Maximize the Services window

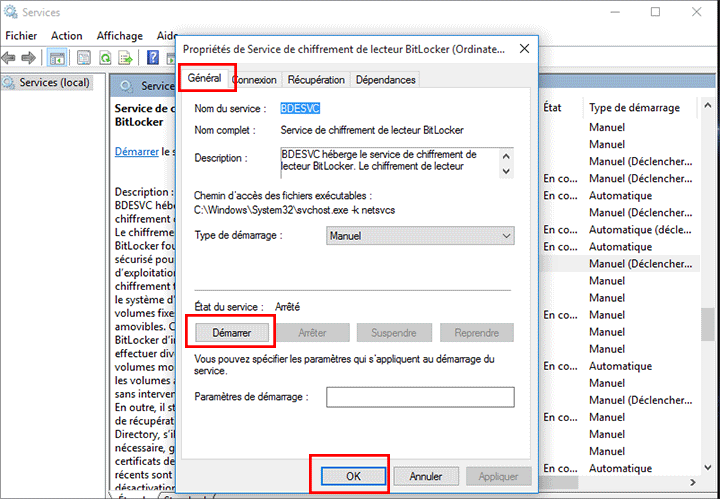point(656,12)
